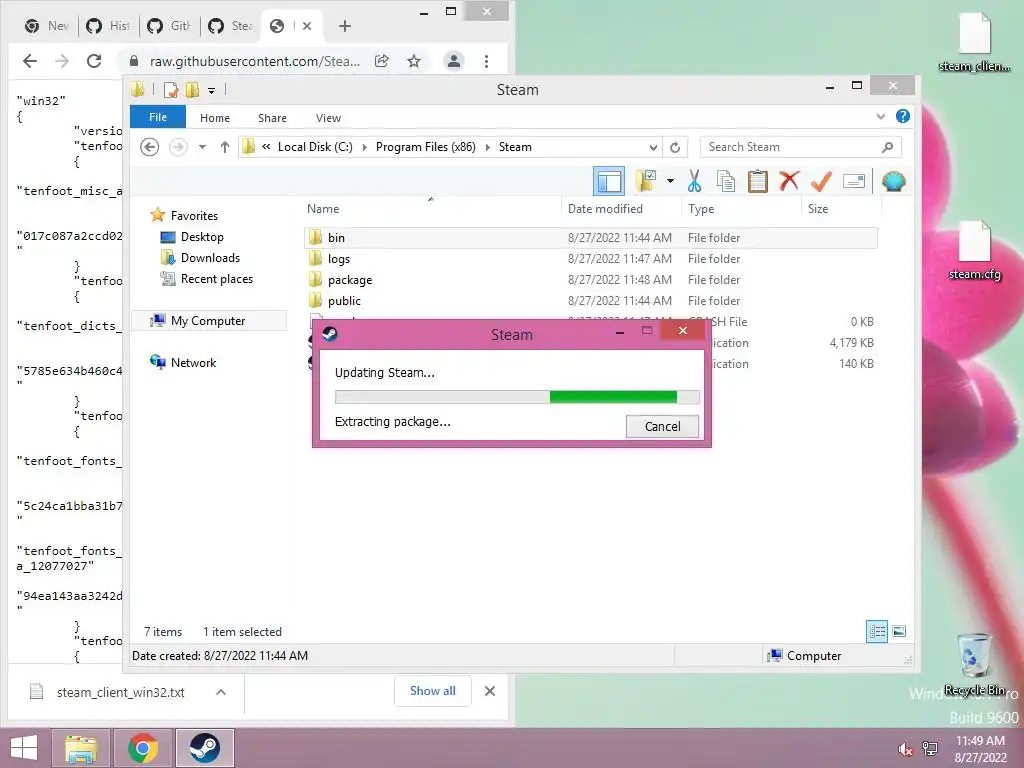Select My Computer in navigation pane

[x=208, y=321]
